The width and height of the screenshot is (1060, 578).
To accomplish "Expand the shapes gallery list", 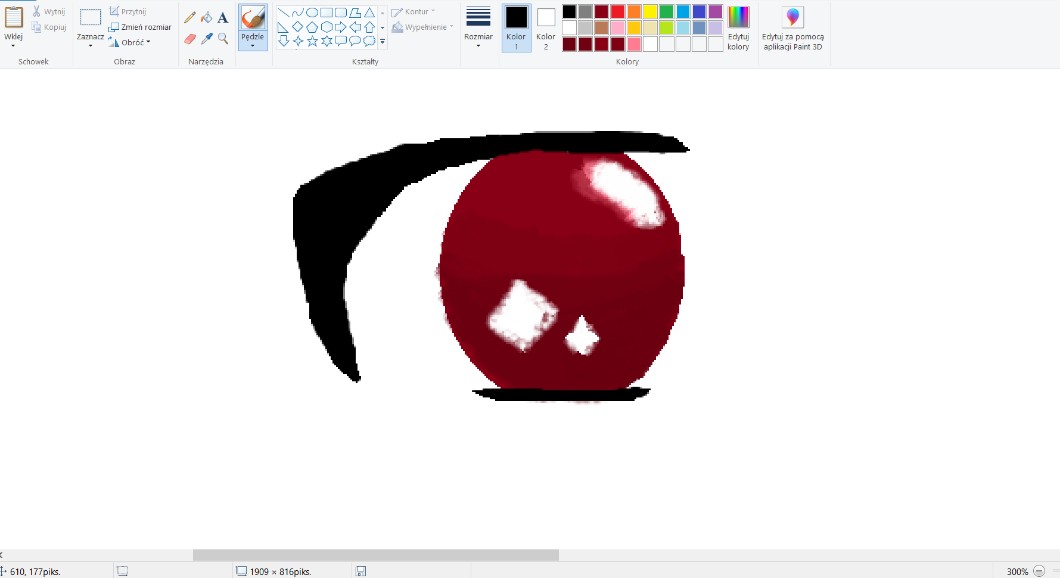I will [383, 42].
